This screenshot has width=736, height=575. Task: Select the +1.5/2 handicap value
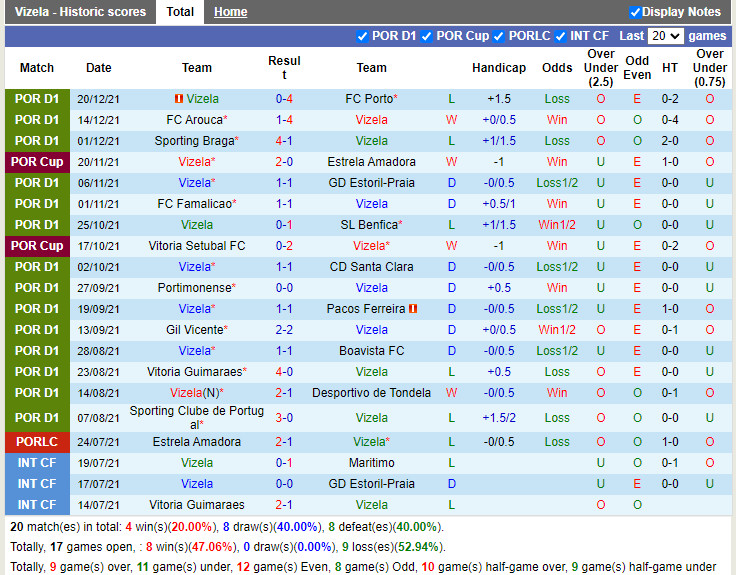pyautogui.click(x=498, y=418)
